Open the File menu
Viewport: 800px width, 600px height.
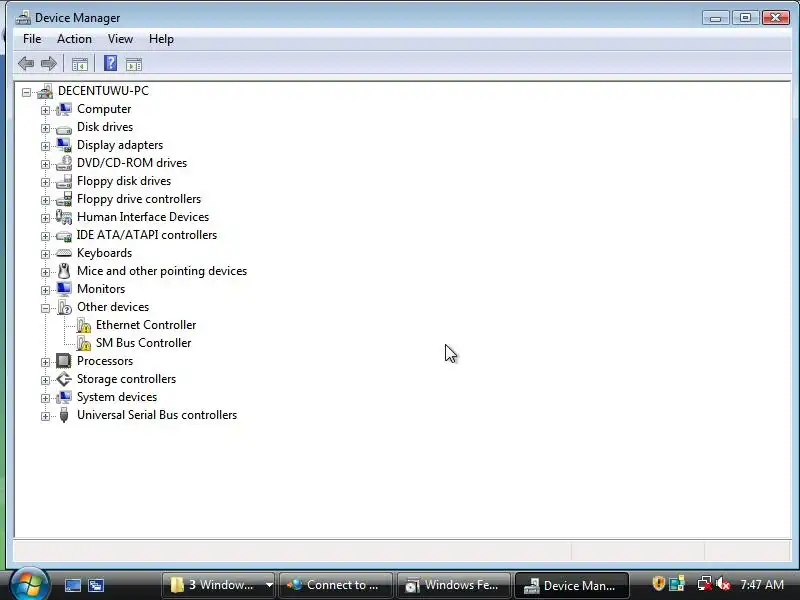click(32, 39)
